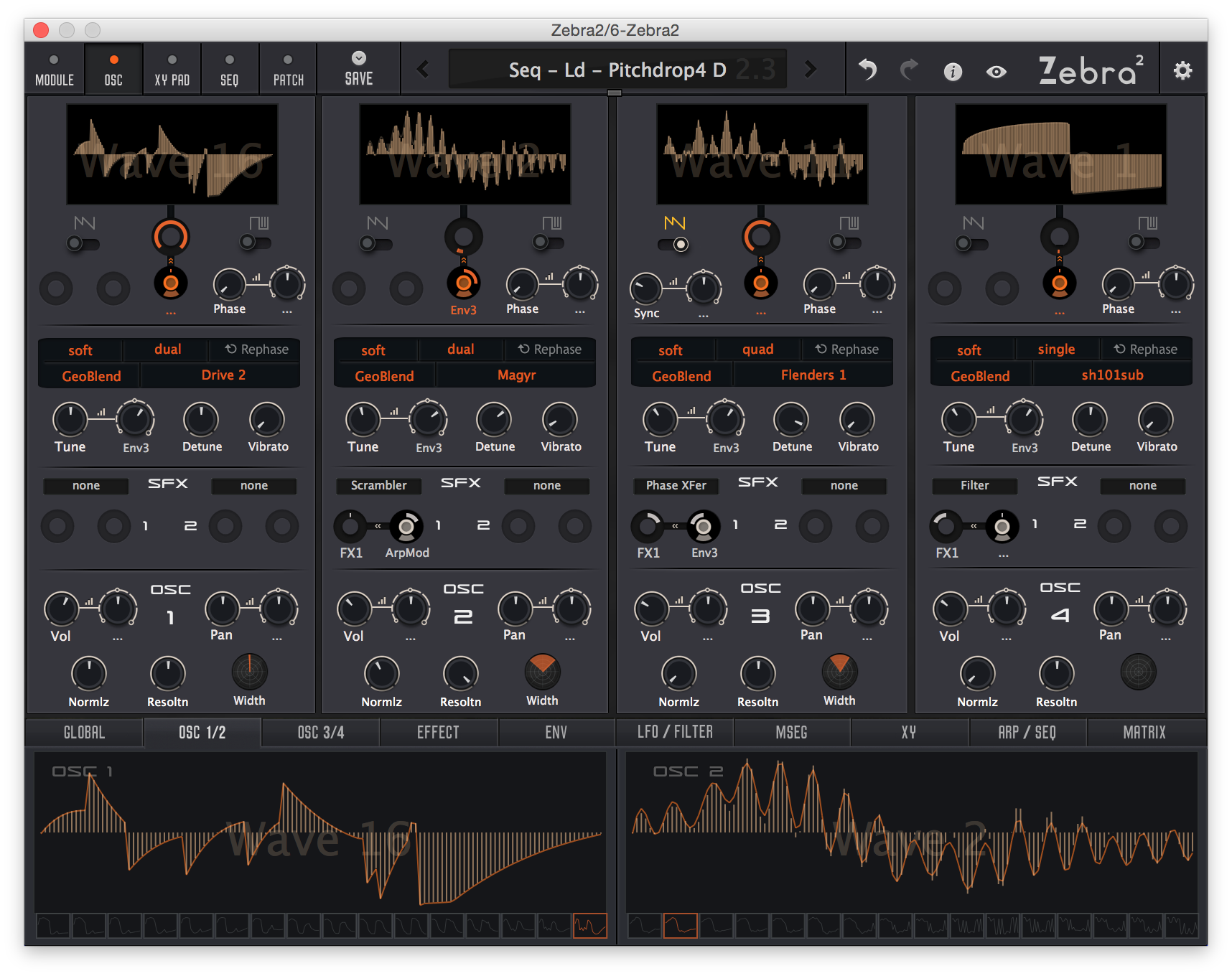Switch to the MATRIX tab

tap(1144, 733)
